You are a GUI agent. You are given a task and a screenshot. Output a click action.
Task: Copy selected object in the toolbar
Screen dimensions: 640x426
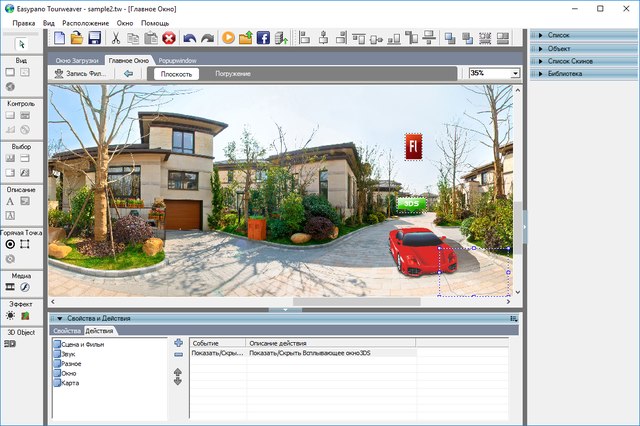(133, 38)
